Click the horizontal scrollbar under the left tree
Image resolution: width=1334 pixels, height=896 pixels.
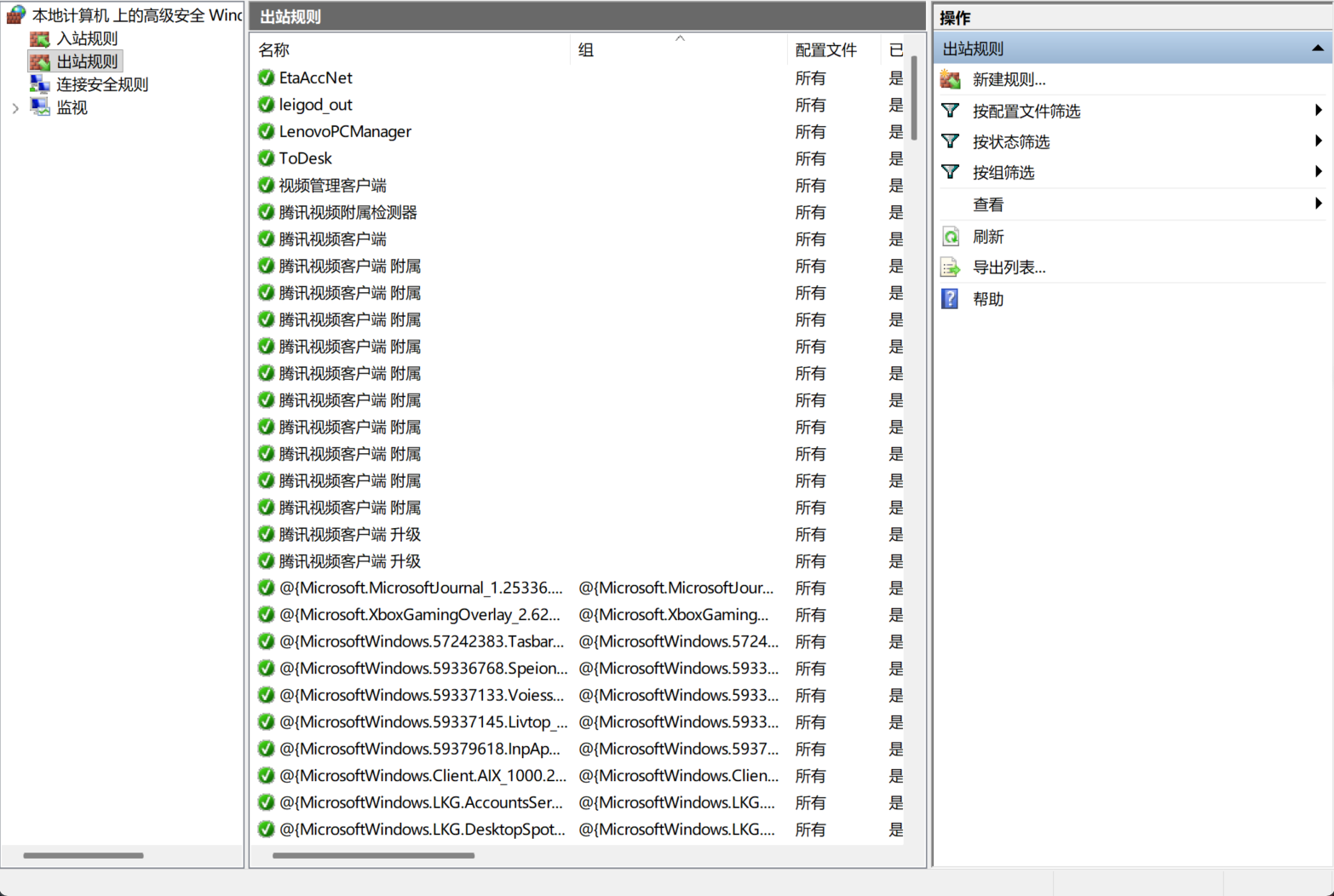coord(83,855)
